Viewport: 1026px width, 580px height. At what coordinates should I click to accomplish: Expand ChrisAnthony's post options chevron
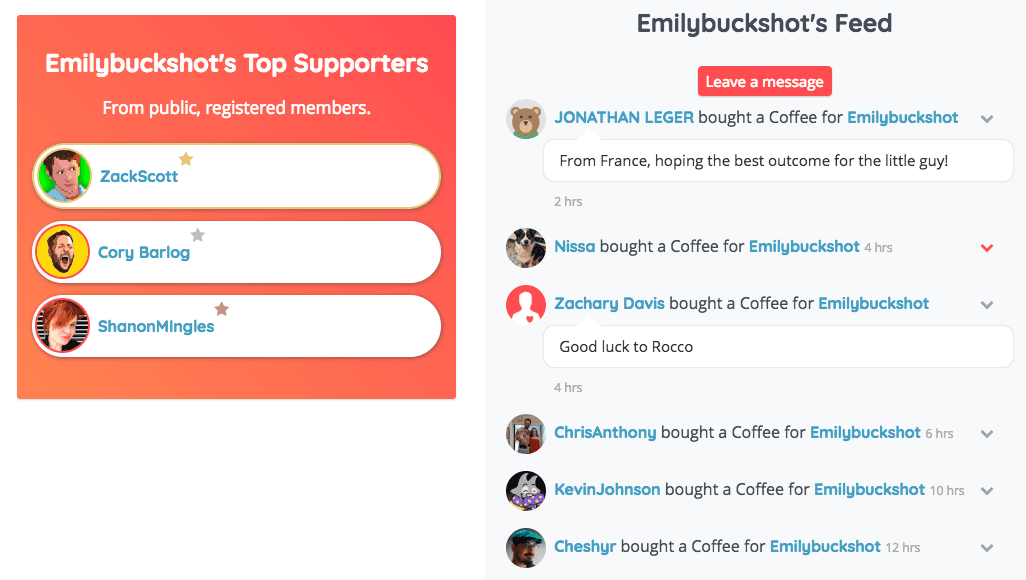(987, 434)
